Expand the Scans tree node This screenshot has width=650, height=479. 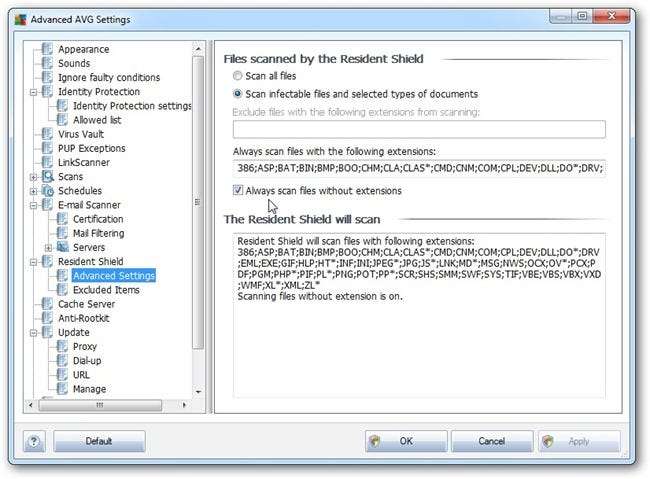click(34, 177)
